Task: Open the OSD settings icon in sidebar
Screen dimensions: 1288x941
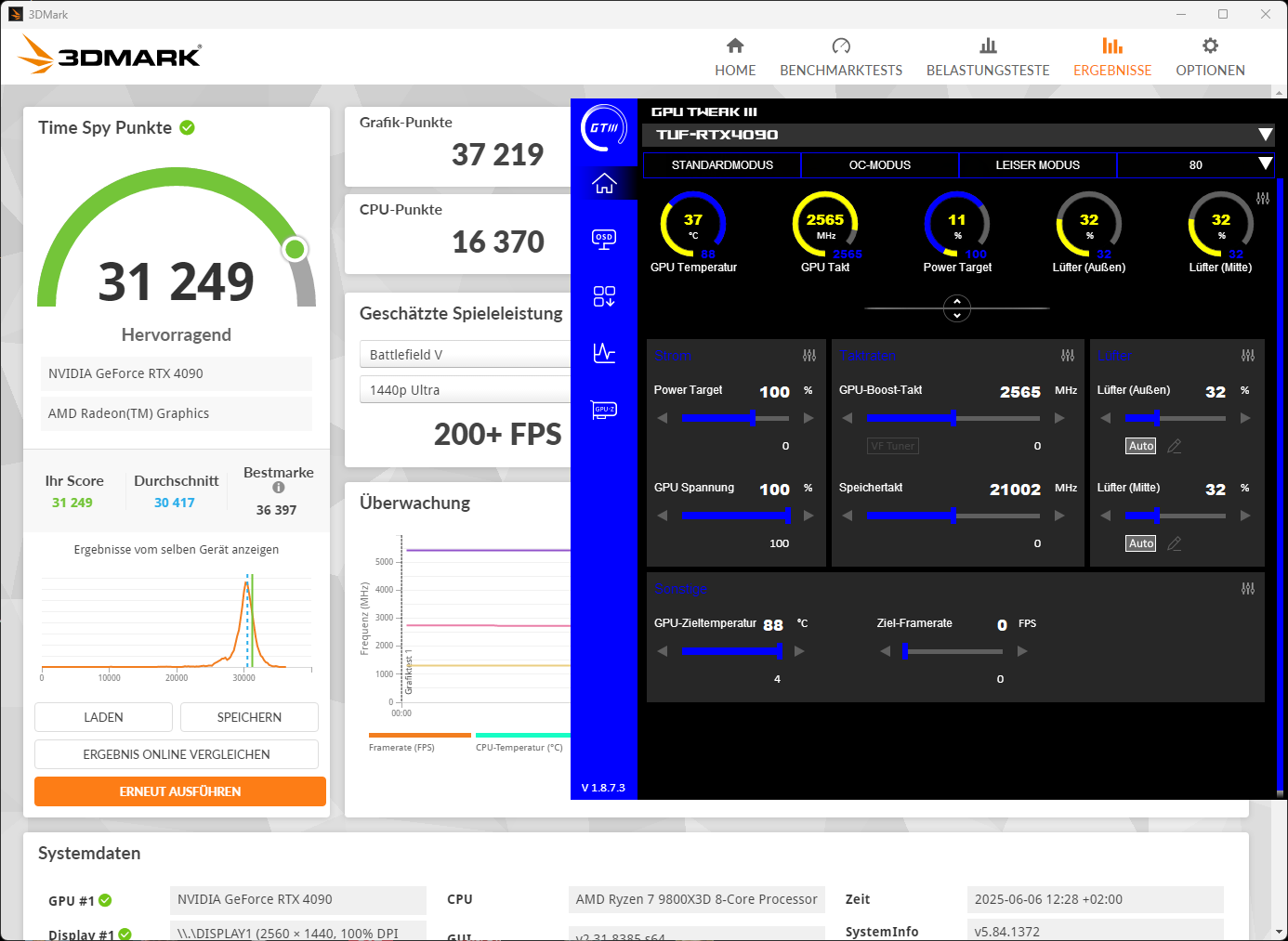Action: click(604, 240)
